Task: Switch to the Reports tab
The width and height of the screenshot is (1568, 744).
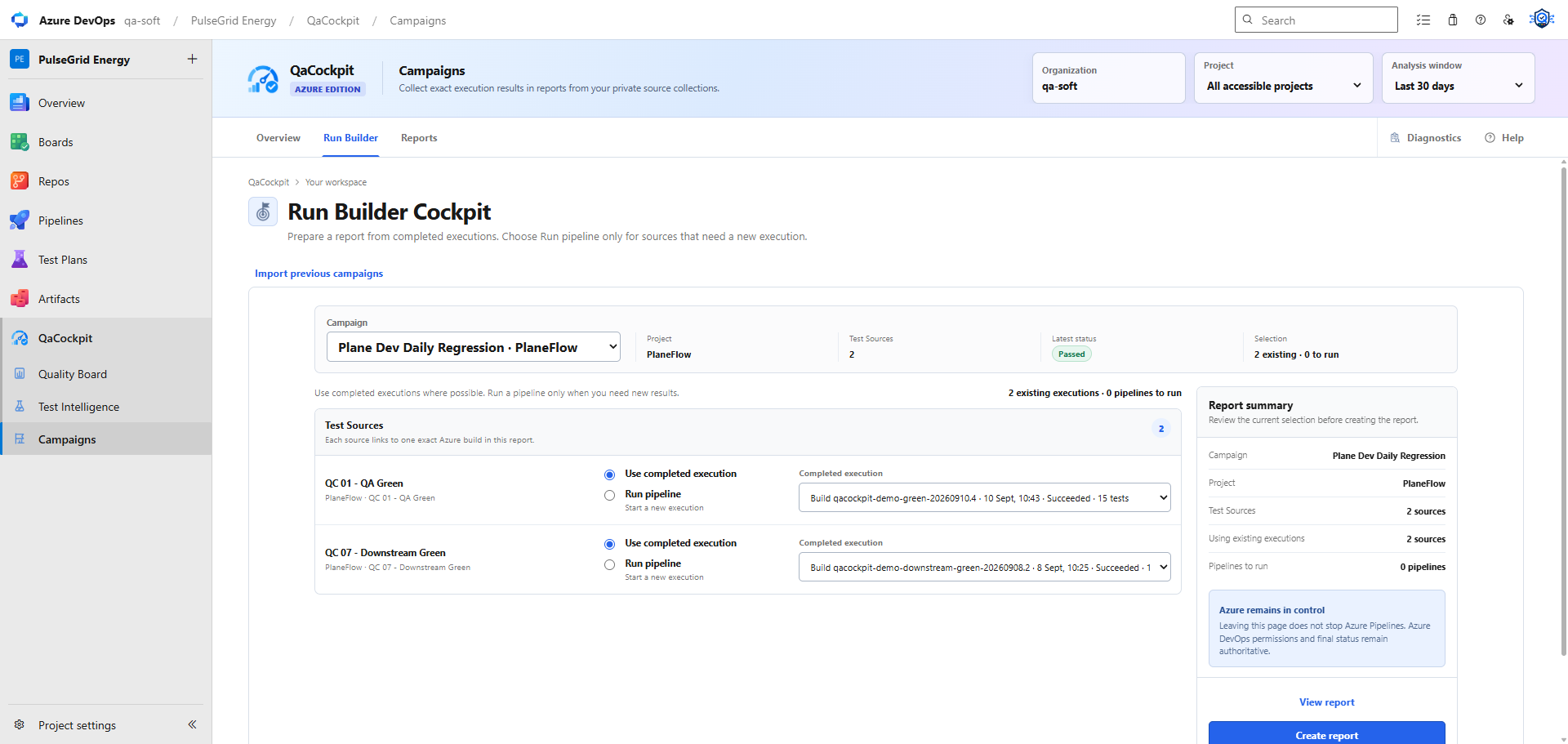Action: point(419,138)
